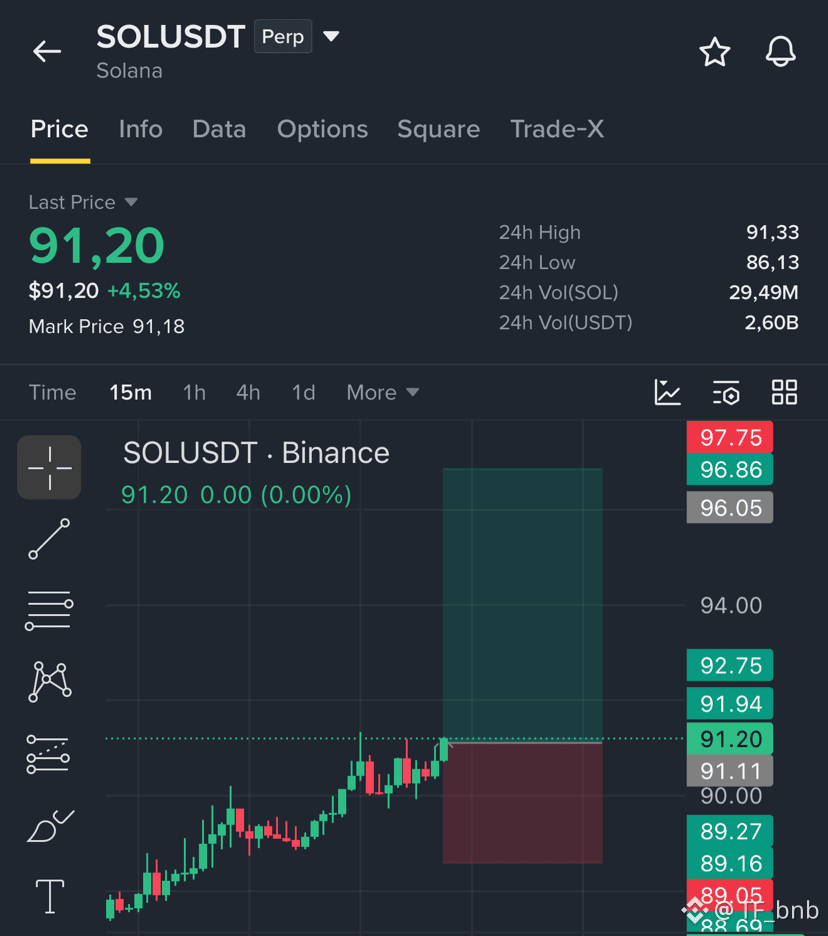Expand the More timeframes dropdown

[x=383, y=393]
